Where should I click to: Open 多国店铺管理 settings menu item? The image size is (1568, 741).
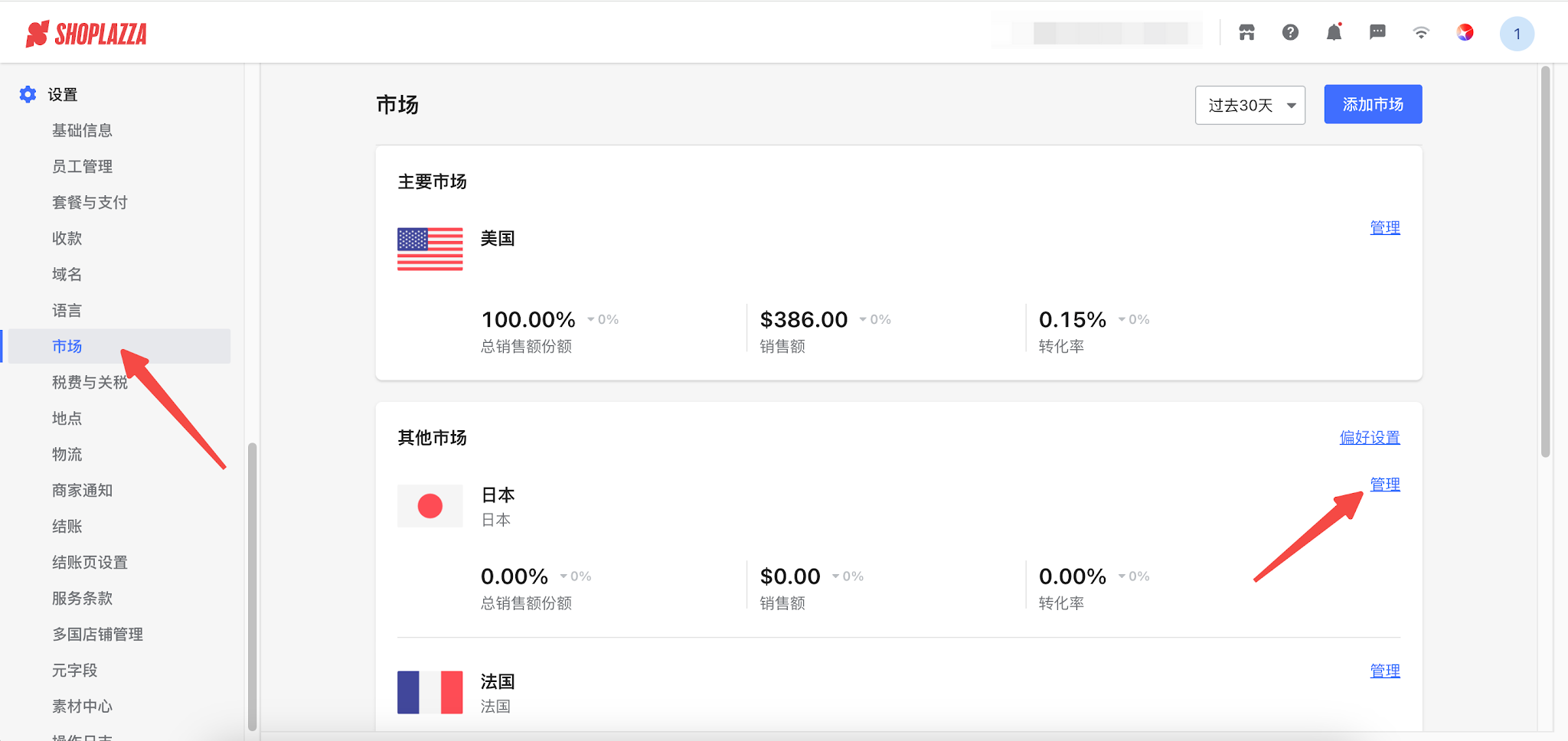[x=97, y=634]
